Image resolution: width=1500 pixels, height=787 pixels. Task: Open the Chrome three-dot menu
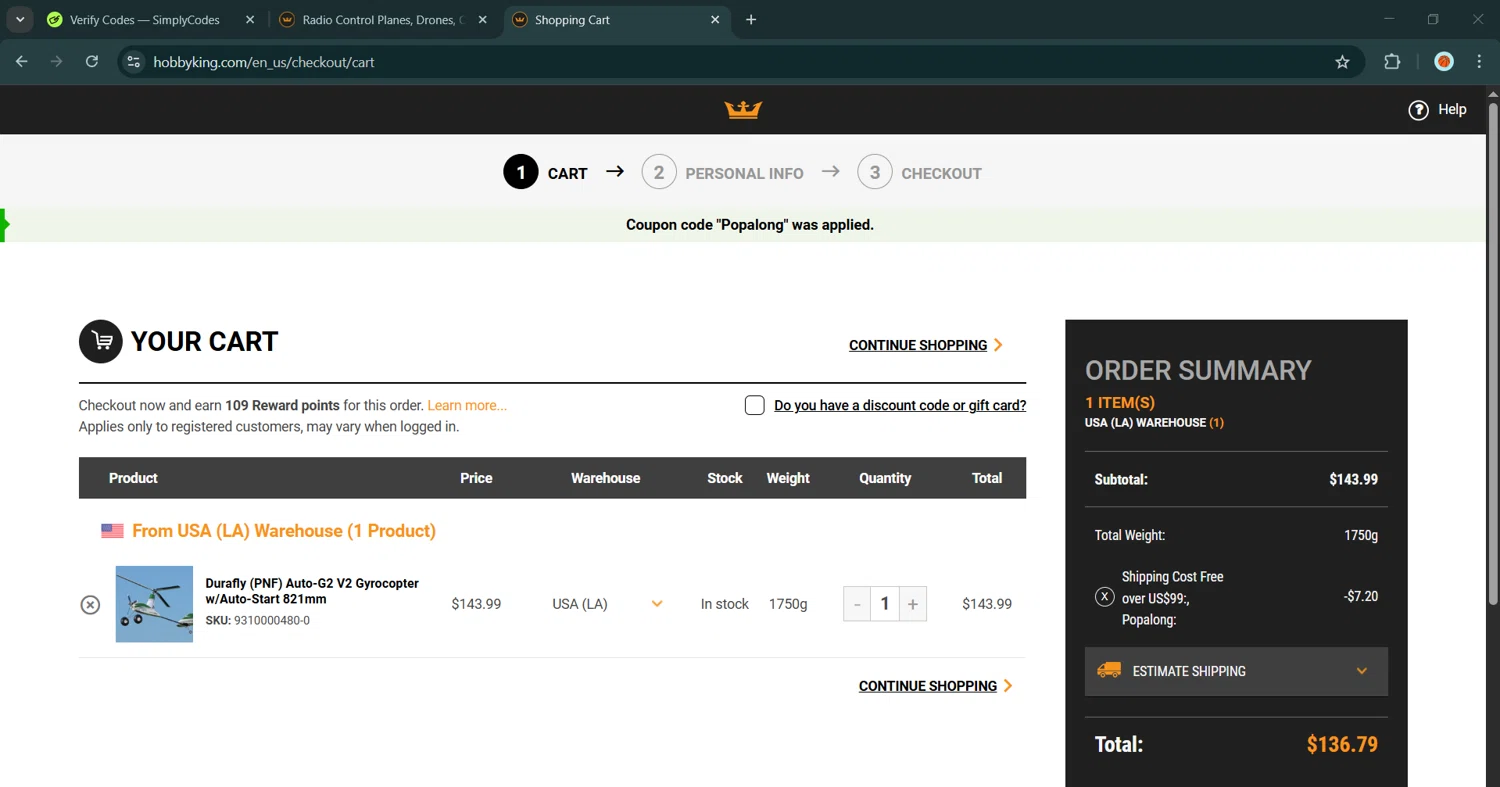[x=1479, y=62]
